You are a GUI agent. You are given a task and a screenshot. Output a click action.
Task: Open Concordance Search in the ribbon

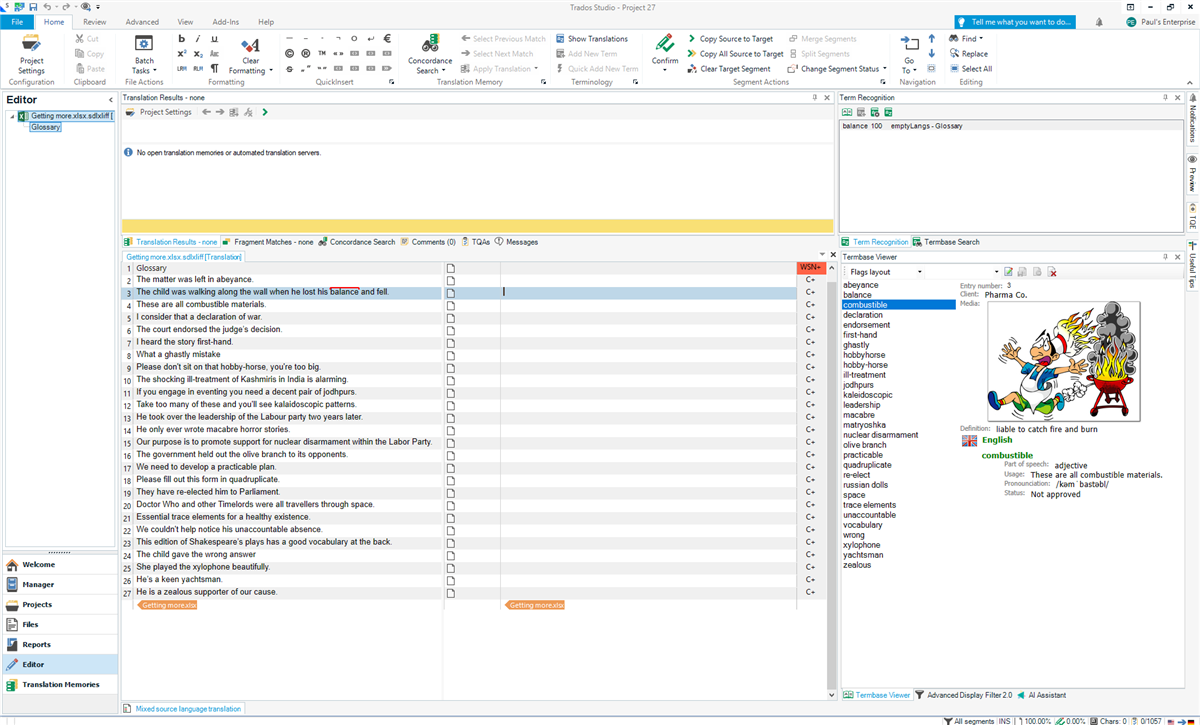tap(430, 54)
